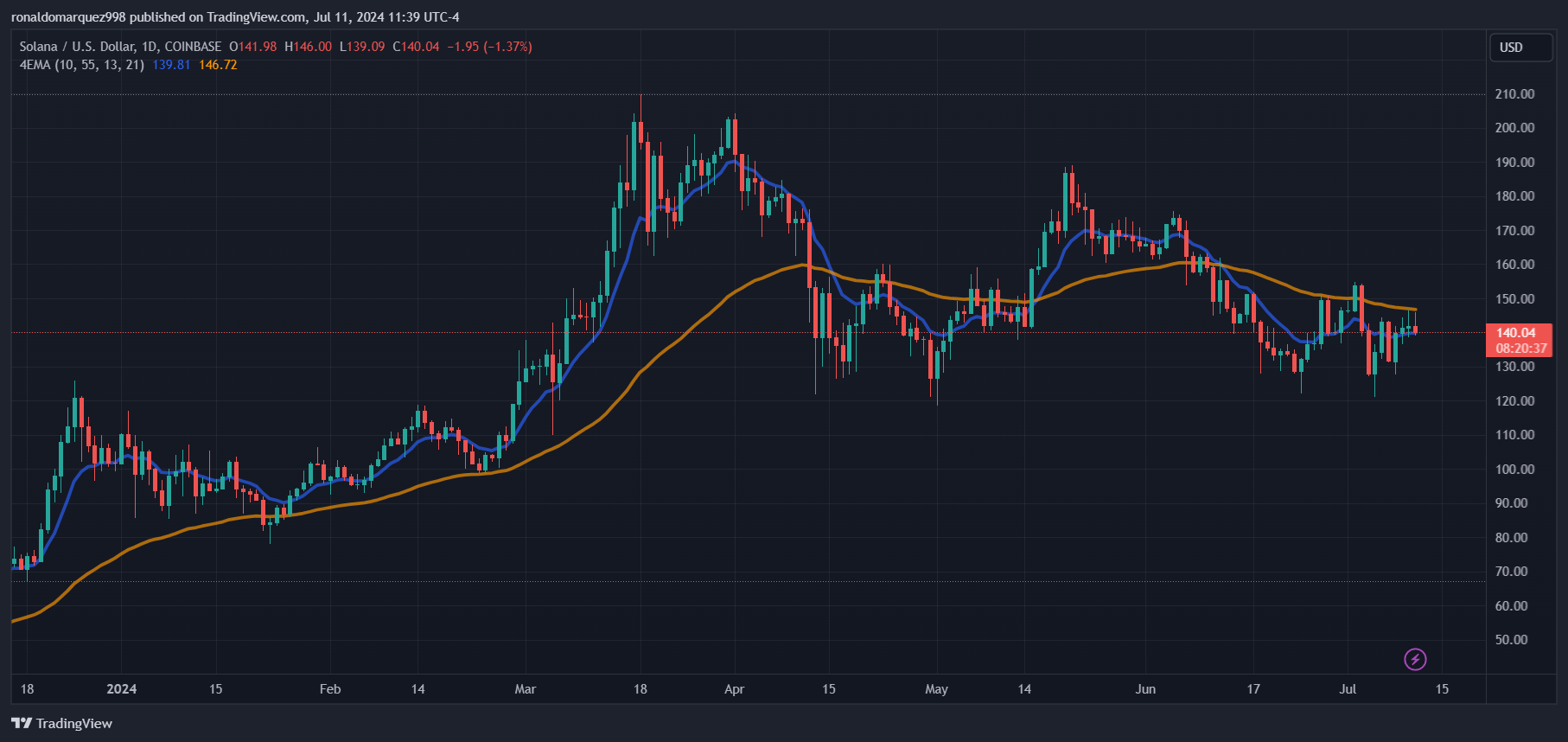Viewport: 1568px width, 742px height.
Task: Click the change value −1.95 (−1.37%)
Action: pos(489,47)
